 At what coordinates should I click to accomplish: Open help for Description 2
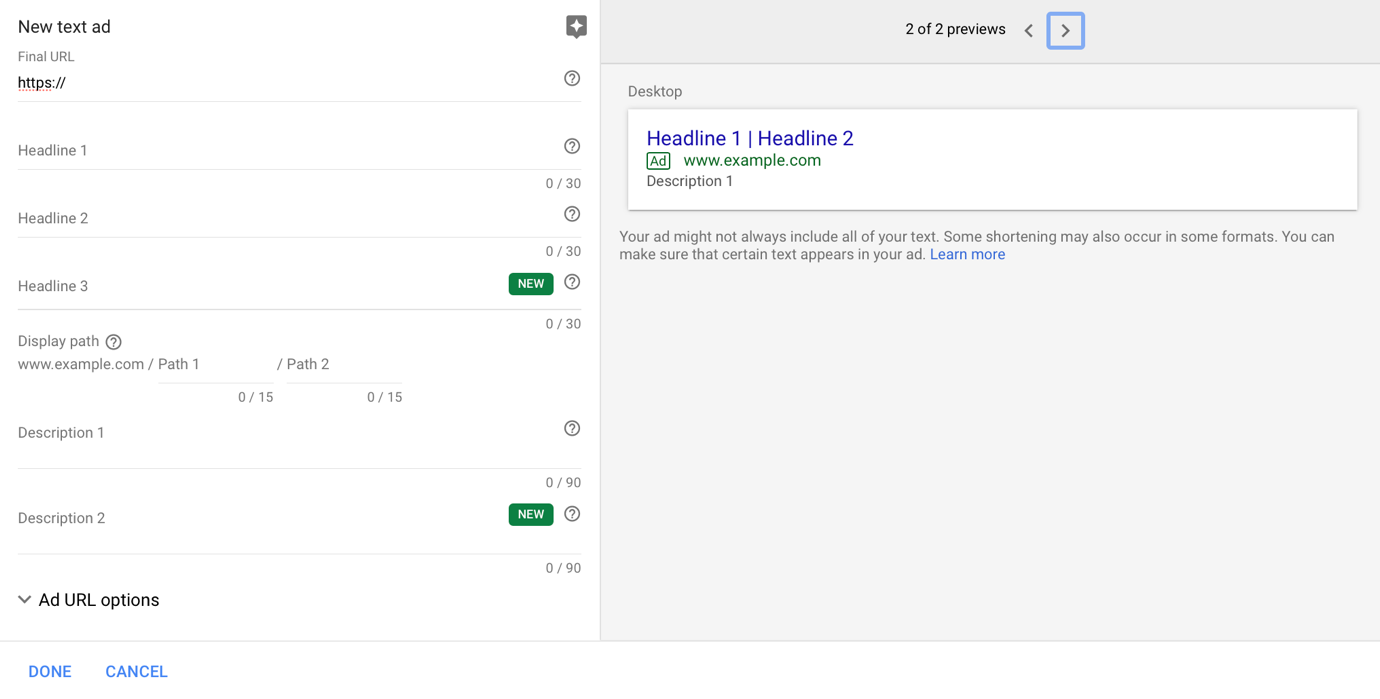pyautogui.click(x=572, y=514)
